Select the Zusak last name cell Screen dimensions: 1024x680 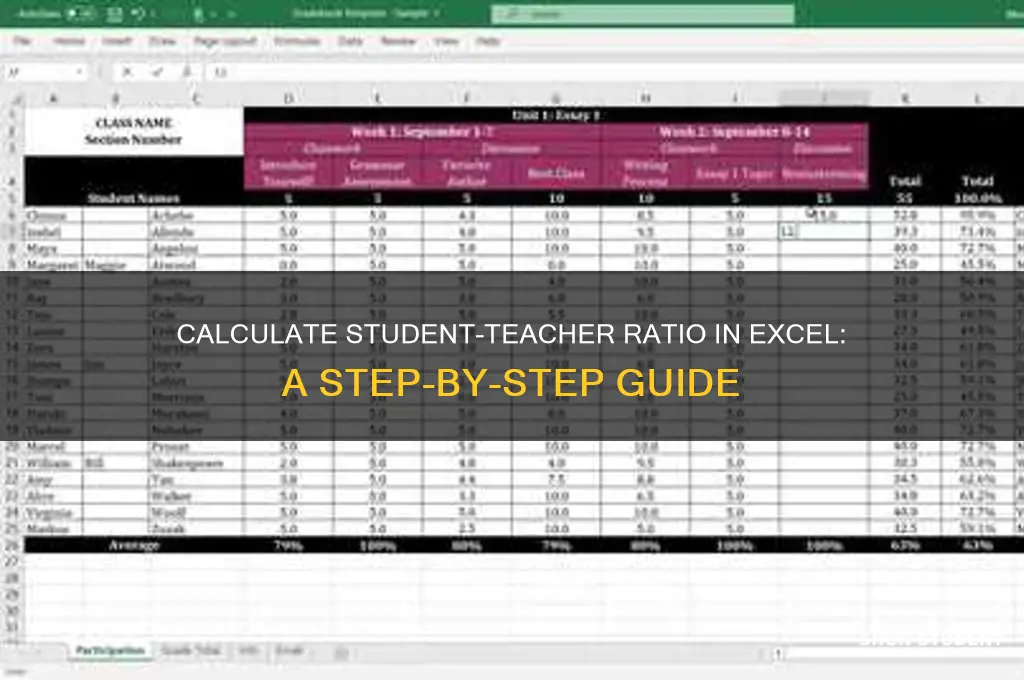pyautogui.click(x=195, y=528)
